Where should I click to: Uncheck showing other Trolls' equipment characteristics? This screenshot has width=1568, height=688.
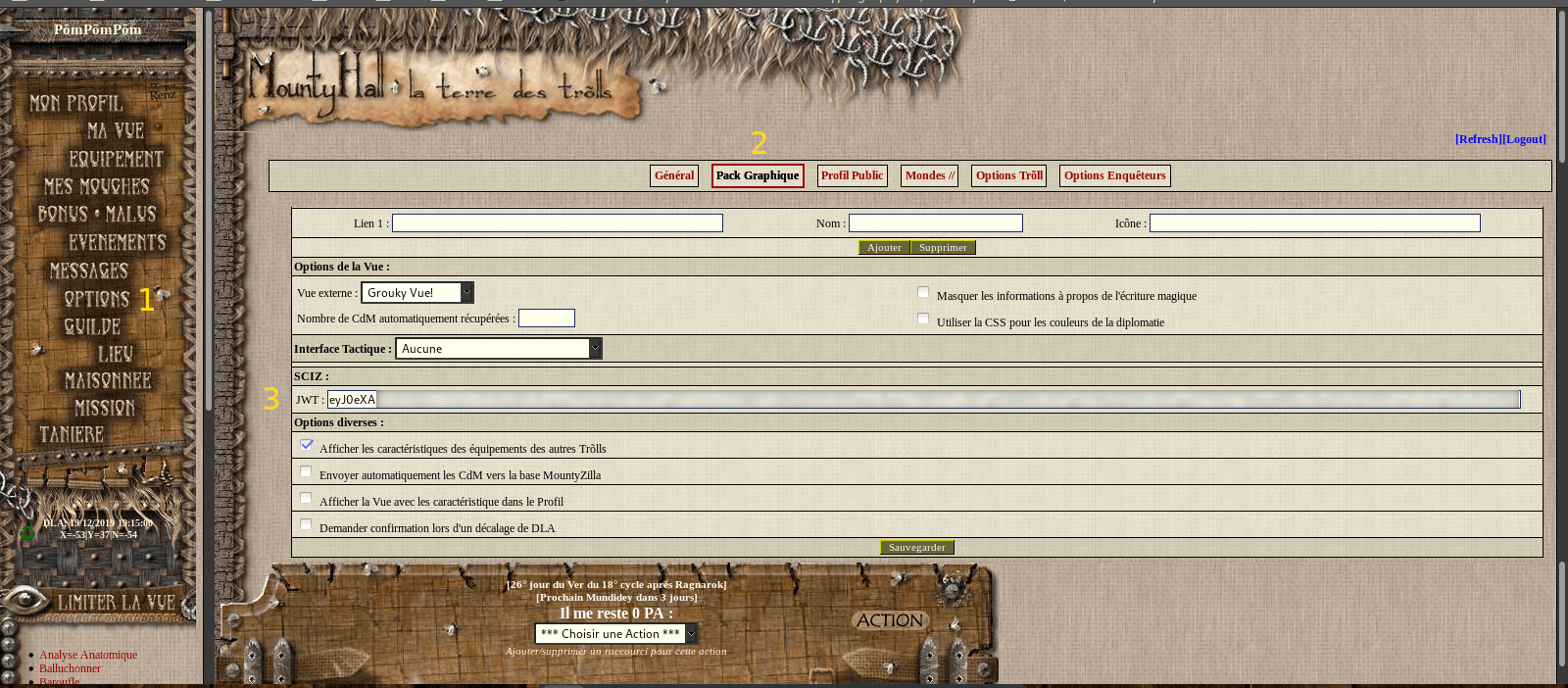[307, 445]
